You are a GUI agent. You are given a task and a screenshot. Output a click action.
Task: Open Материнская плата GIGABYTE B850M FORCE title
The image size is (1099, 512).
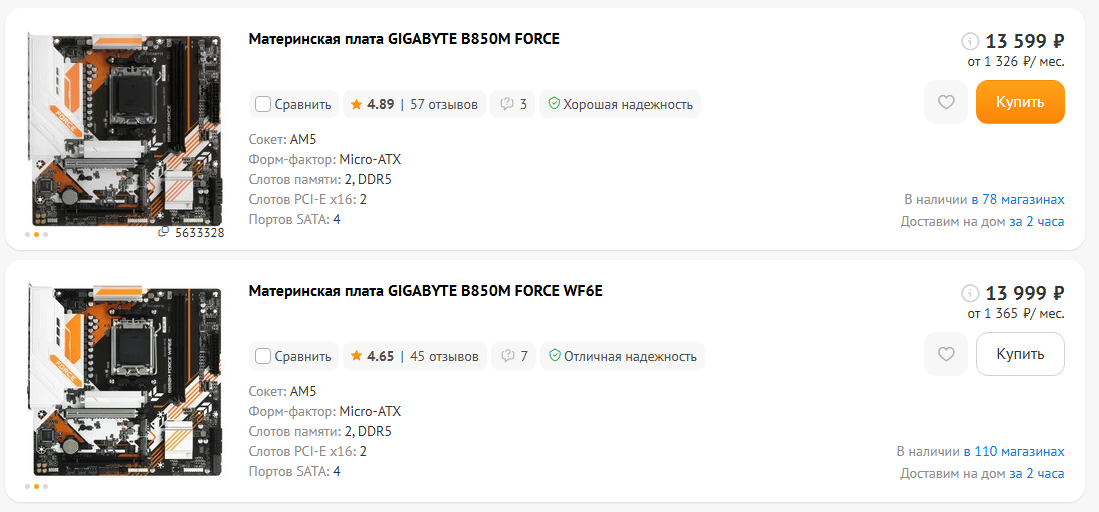point(404,39)
